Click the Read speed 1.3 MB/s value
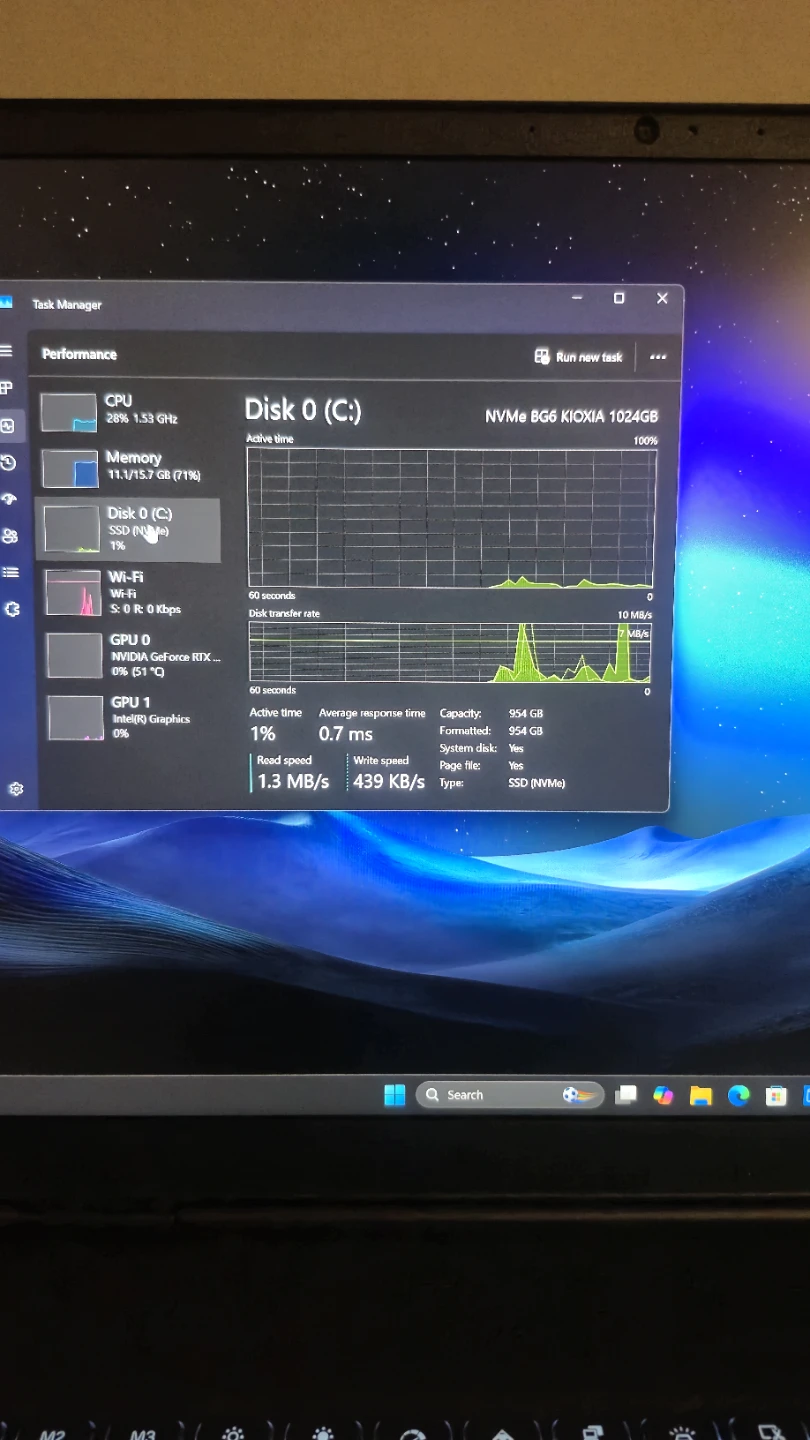Image resolution: width=810 pixels, height=1440 pixels. coord(293,781)
